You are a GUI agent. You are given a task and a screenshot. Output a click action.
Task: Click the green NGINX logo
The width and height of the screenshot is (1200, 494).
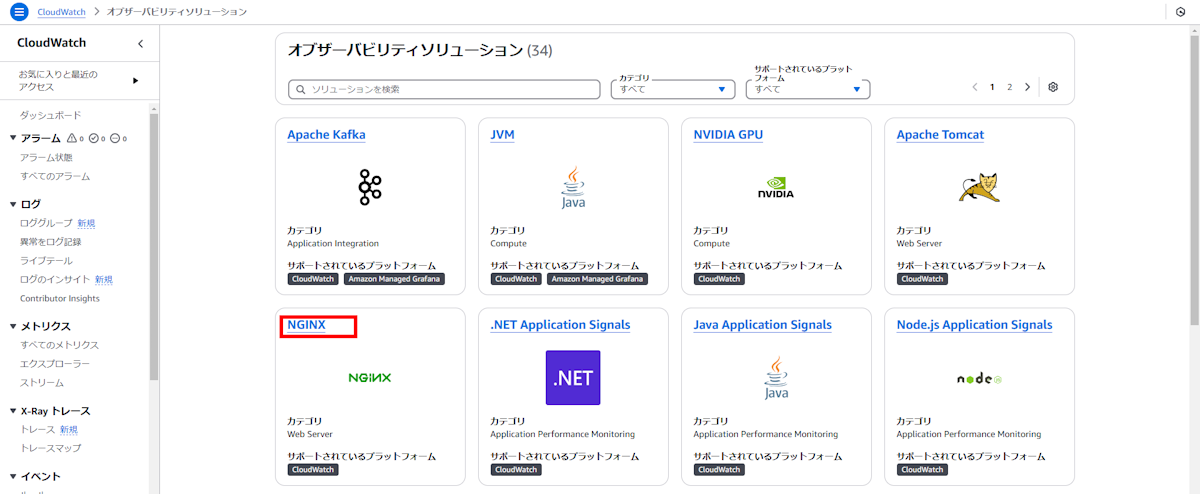[x=370, y=378]
